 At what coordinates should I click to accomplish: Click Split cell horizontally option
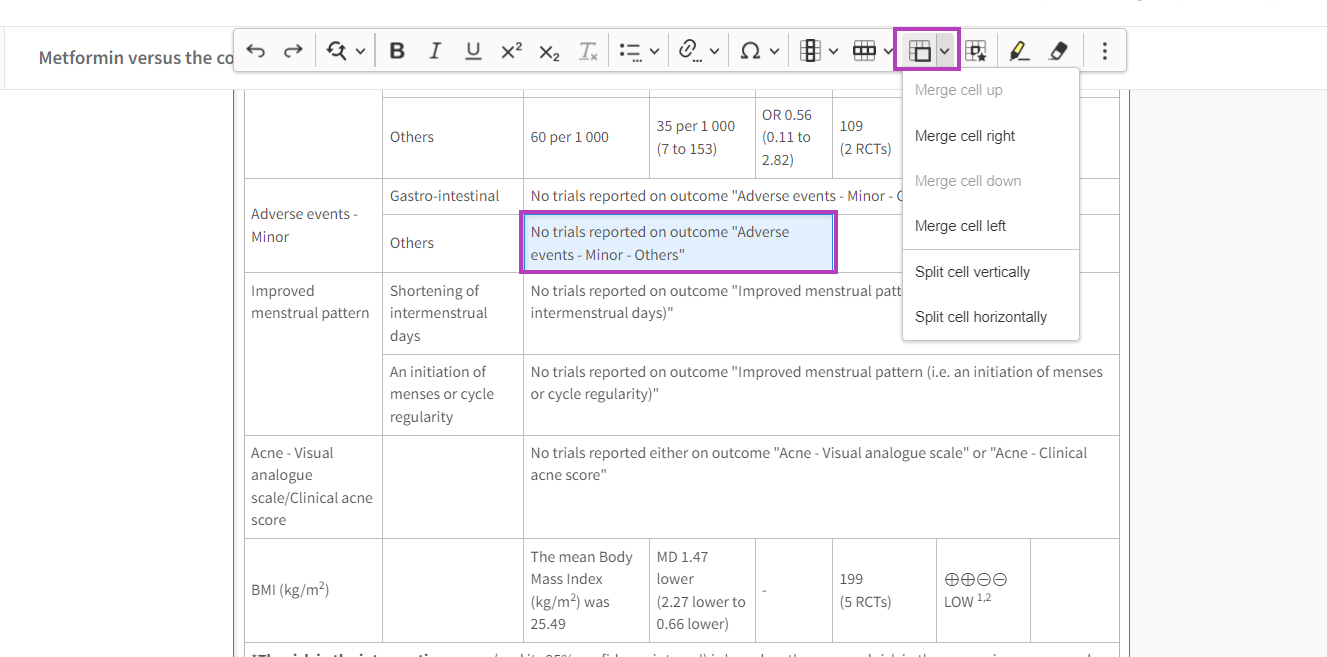(x=980, y=317)
